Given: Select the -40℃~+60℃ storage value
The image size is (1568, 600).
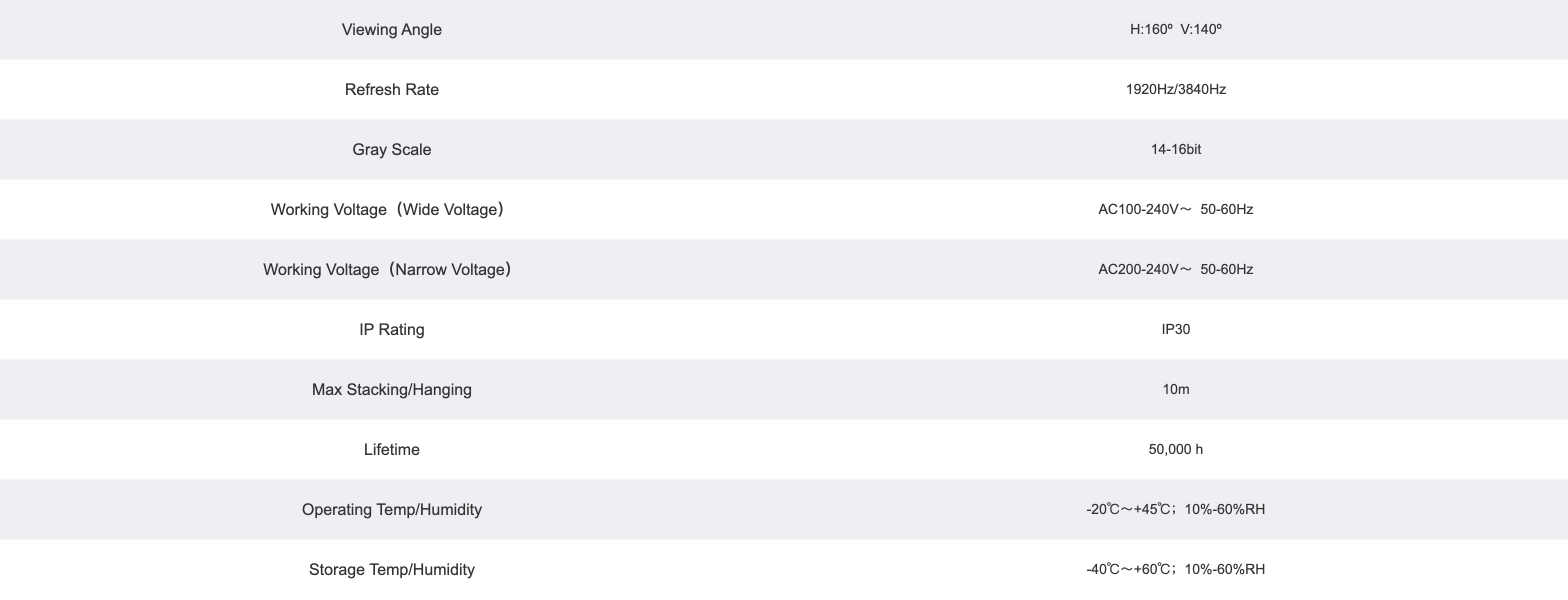Looking at the screenshot, I should click(1175, 569).
